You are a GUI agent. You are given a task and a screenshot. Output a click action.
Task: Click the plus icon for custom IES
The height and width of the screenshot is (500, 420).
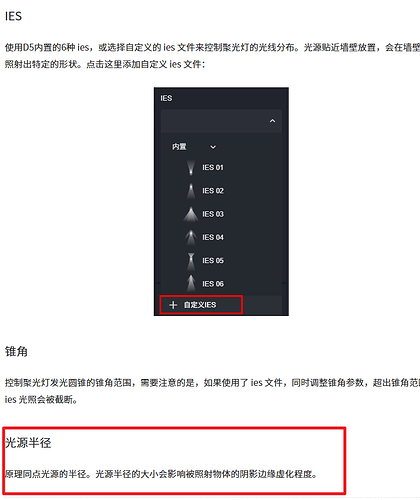[x=173, y=305]
